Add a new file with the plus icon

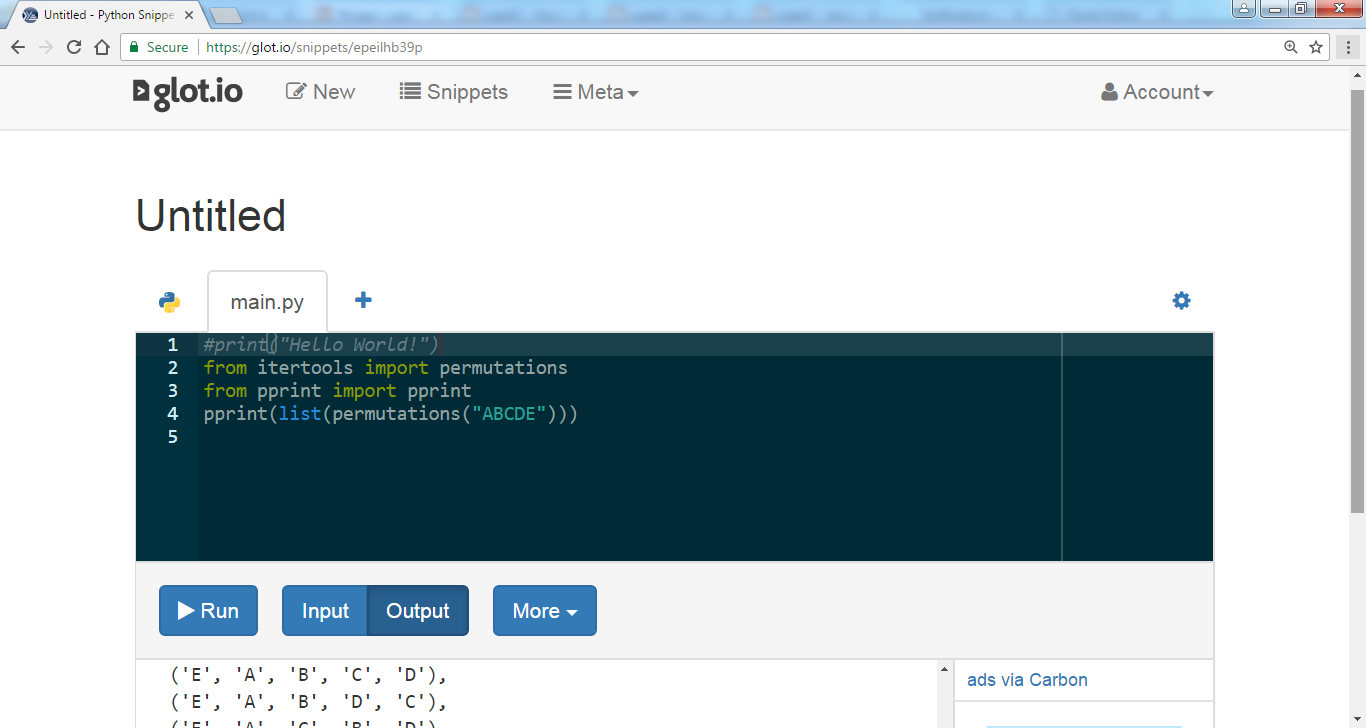click(x=362, y=299)
